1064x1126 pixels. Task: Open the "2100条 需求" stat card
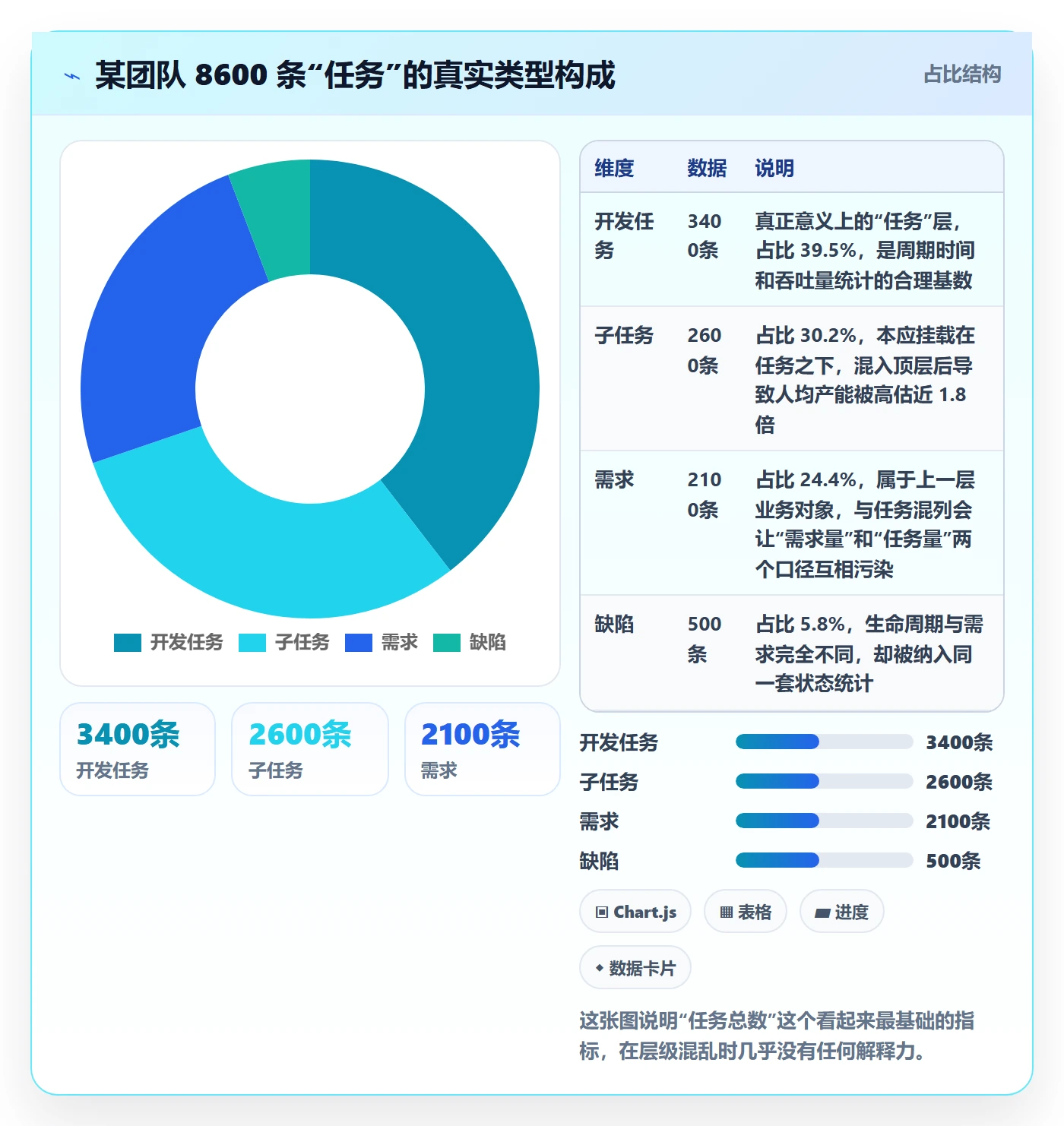click(x=483, y=749)
